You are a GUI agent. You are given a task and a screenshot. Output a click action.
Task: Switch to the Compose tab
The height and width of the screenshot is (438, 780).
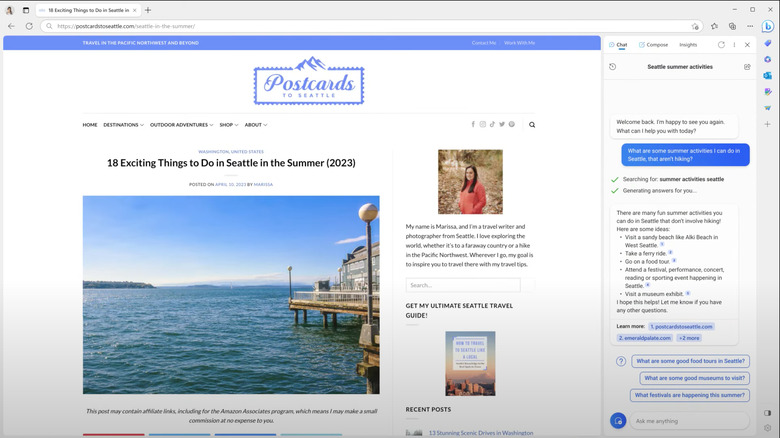(x=653, y=45)
